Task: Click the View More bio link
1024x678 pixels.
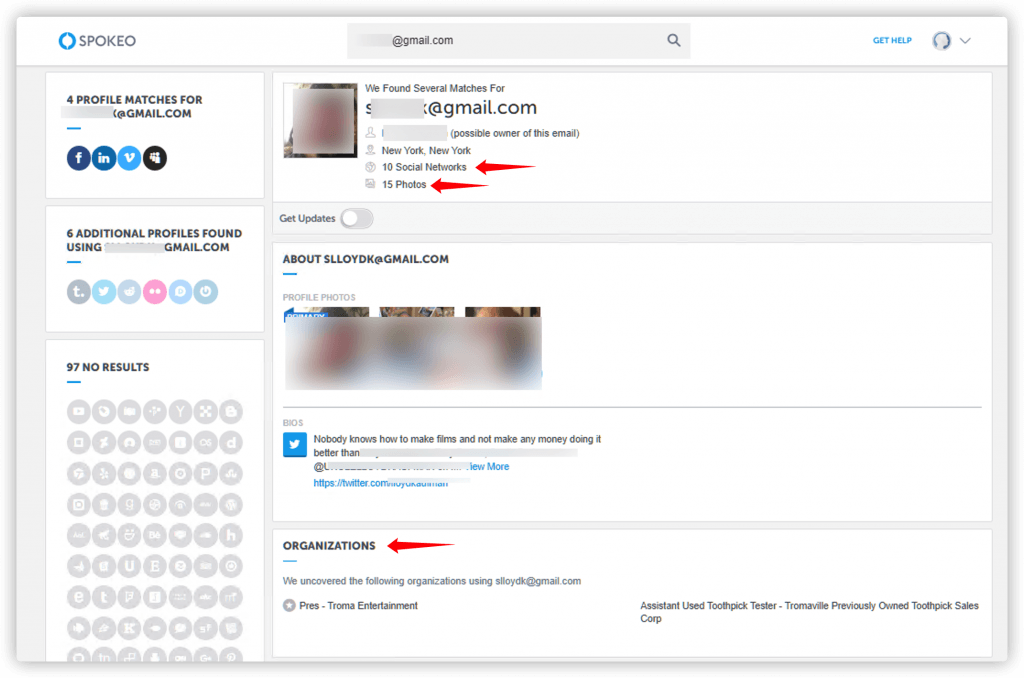Action: pos(488,466)
